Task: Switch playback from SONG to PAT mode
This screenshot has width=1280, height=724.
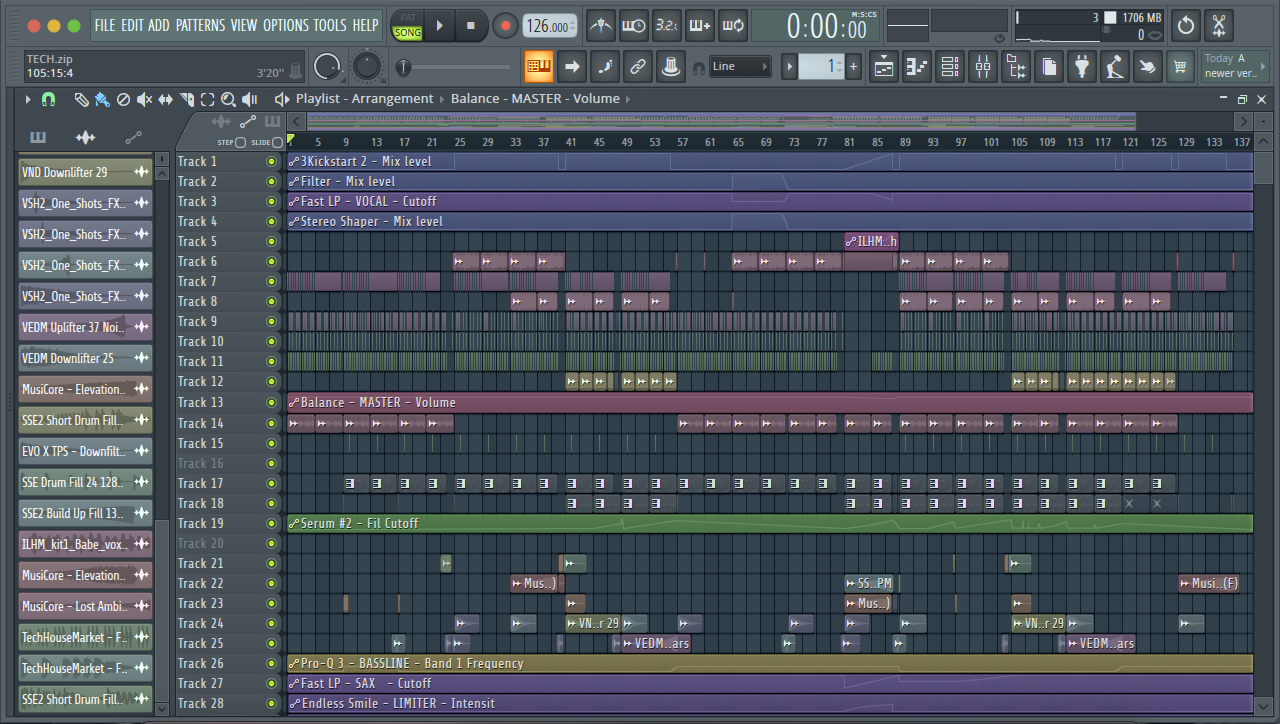Action: click(408, 17)
